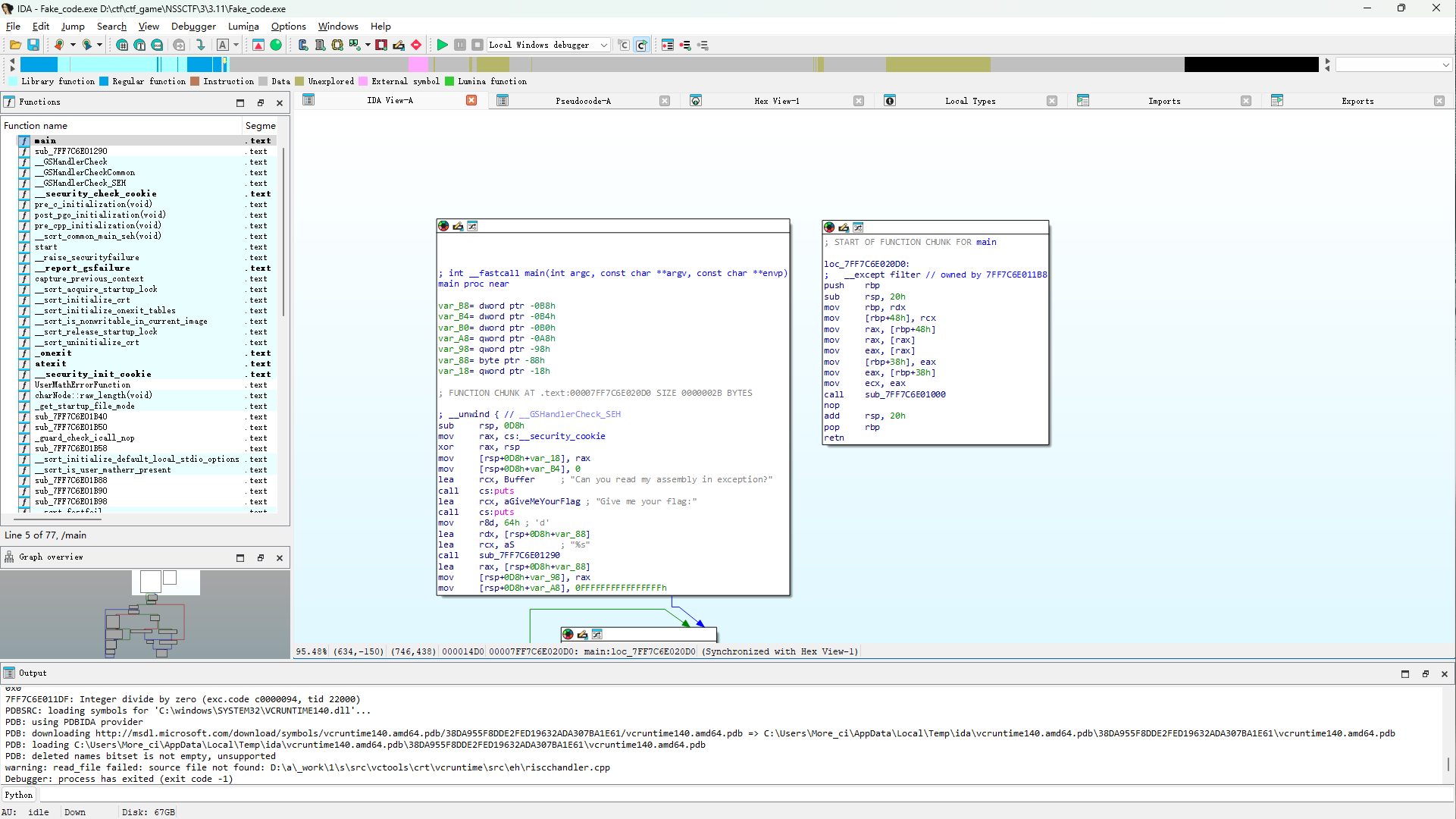Expand the navigation band right dropdown
1456x819 pixels.
click(x=1445, y=65)
